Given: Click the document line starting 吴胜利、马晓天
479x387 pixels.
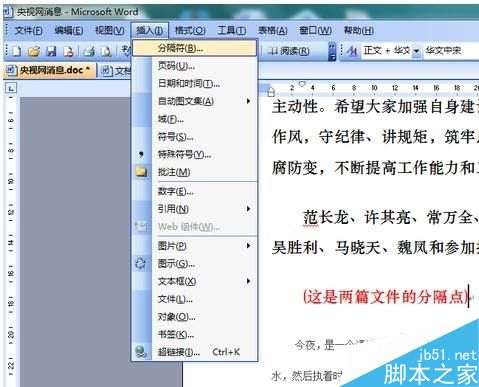Looking at the screenshot, I should [x=375, y=248].
